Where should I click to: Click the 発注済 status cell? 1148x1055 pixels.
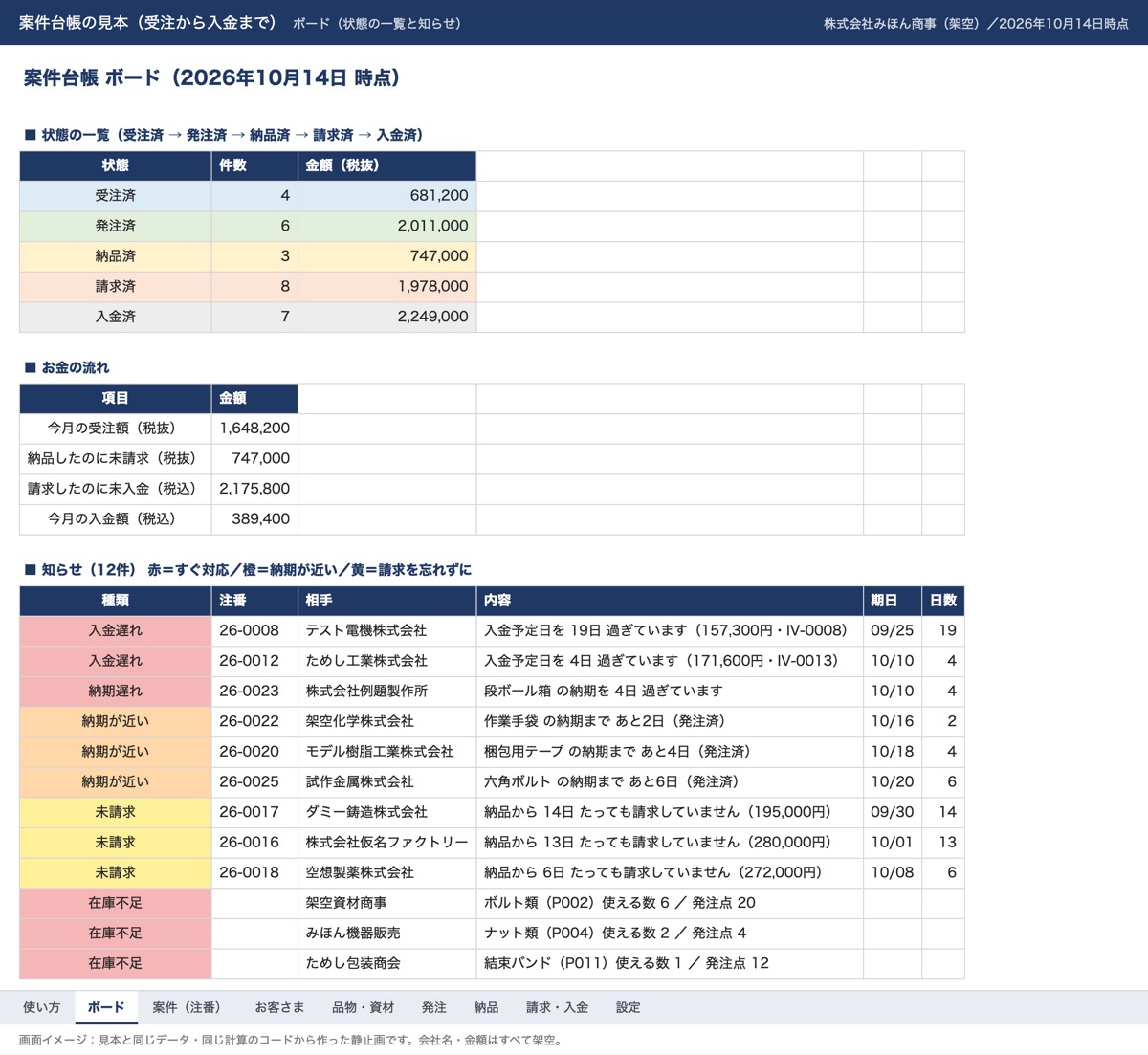[x=116, y=226]
